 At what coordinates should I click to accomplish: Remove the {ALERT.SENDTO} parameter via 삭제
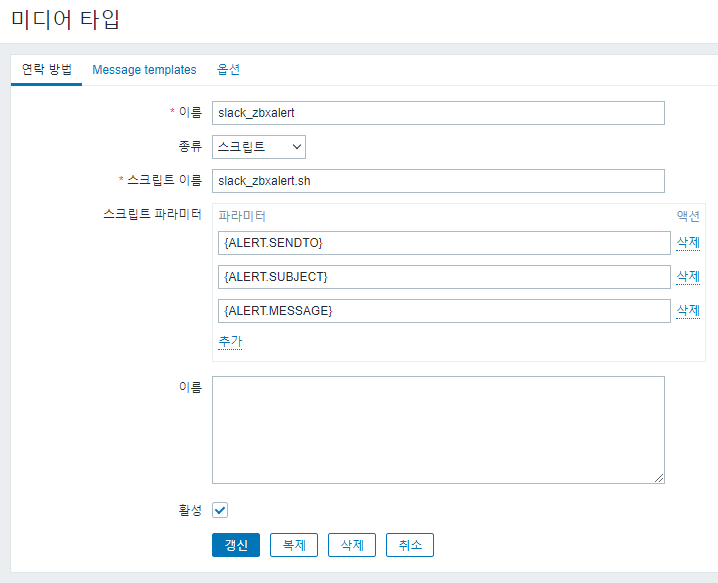tap(688, 243)
